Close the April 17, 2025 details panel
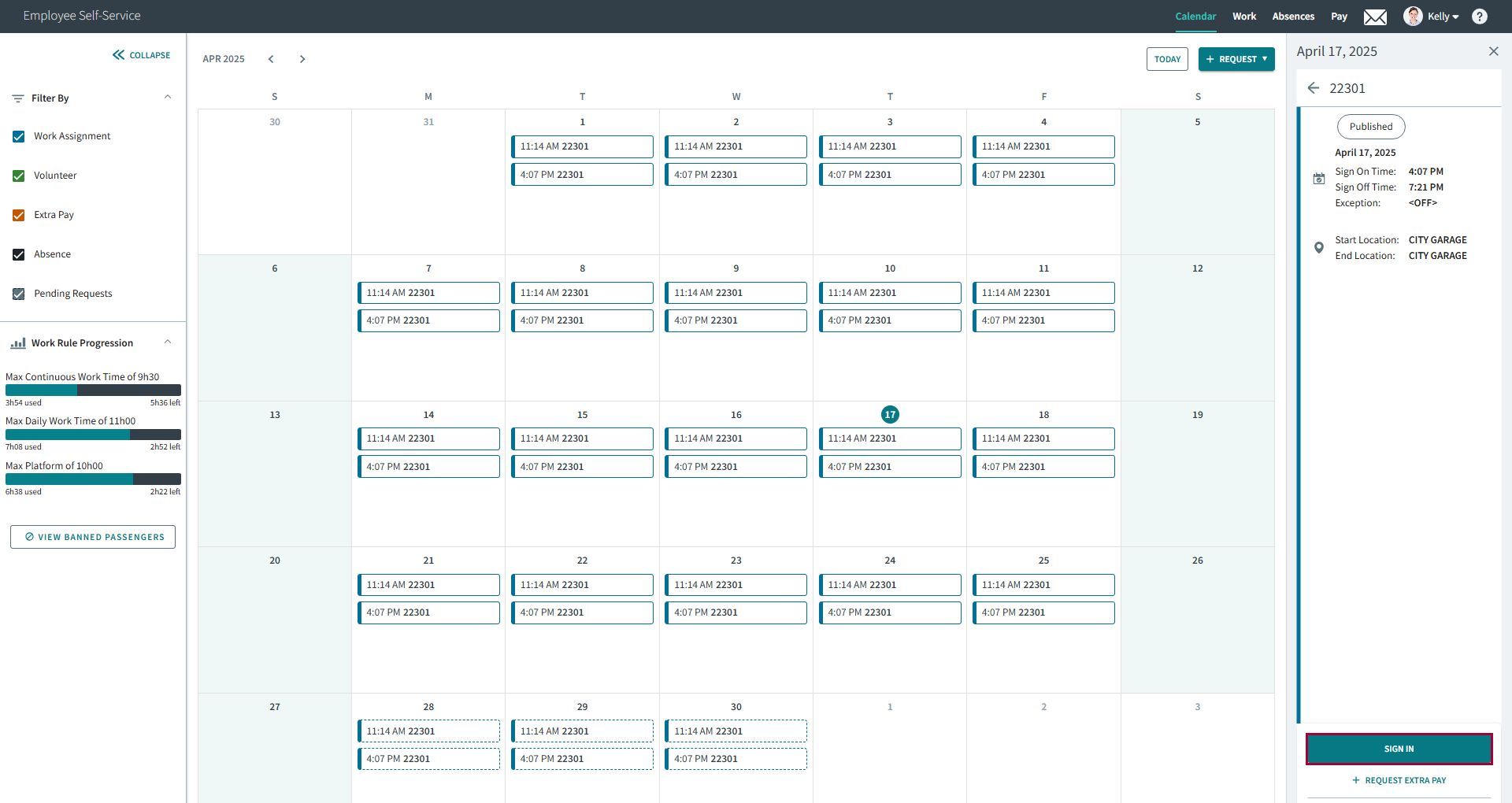1512x803 pixels. [x=1493, y=51]
